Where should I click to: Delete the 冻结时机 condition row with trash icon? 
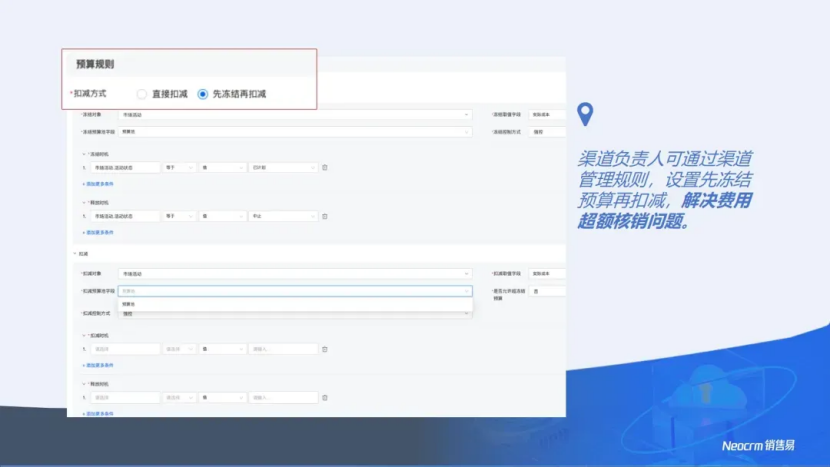(x=324, y=167)
